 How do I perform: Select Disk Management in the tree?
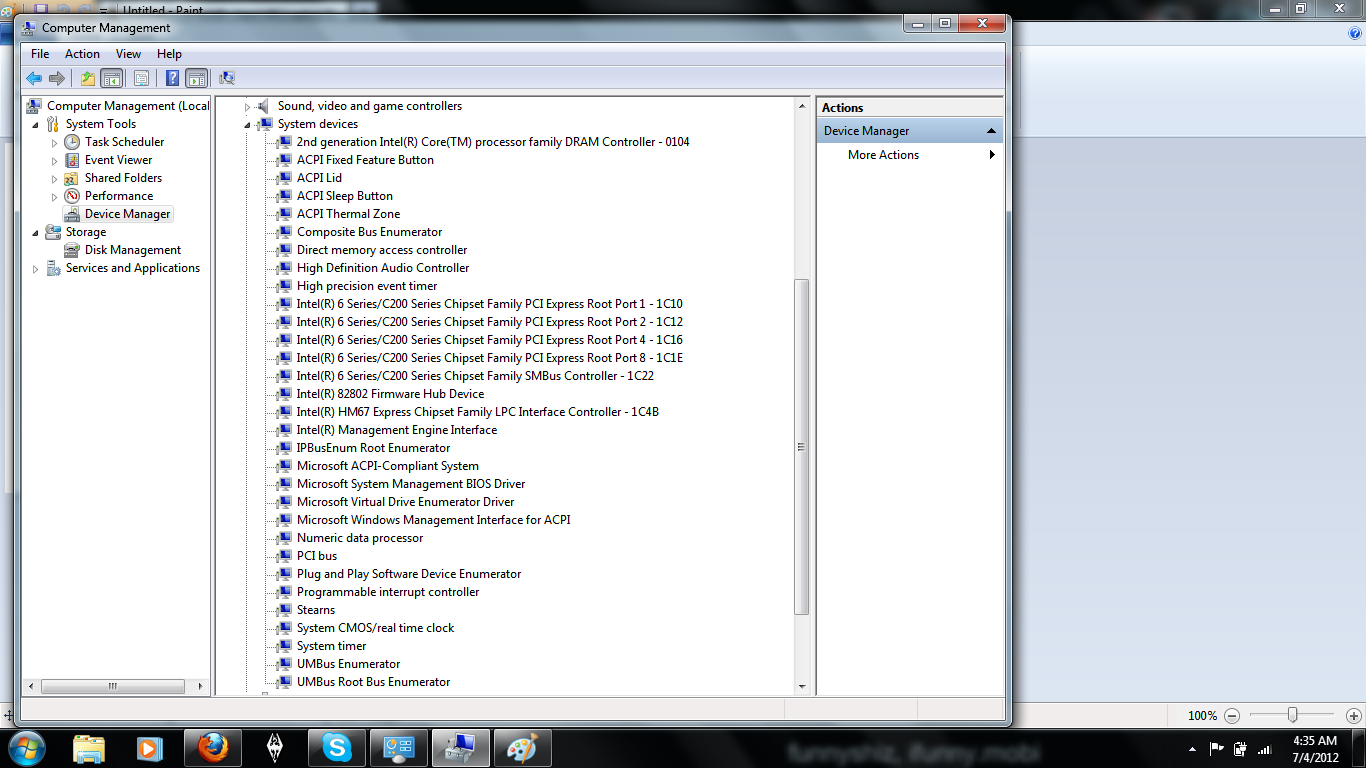[132, 250]
